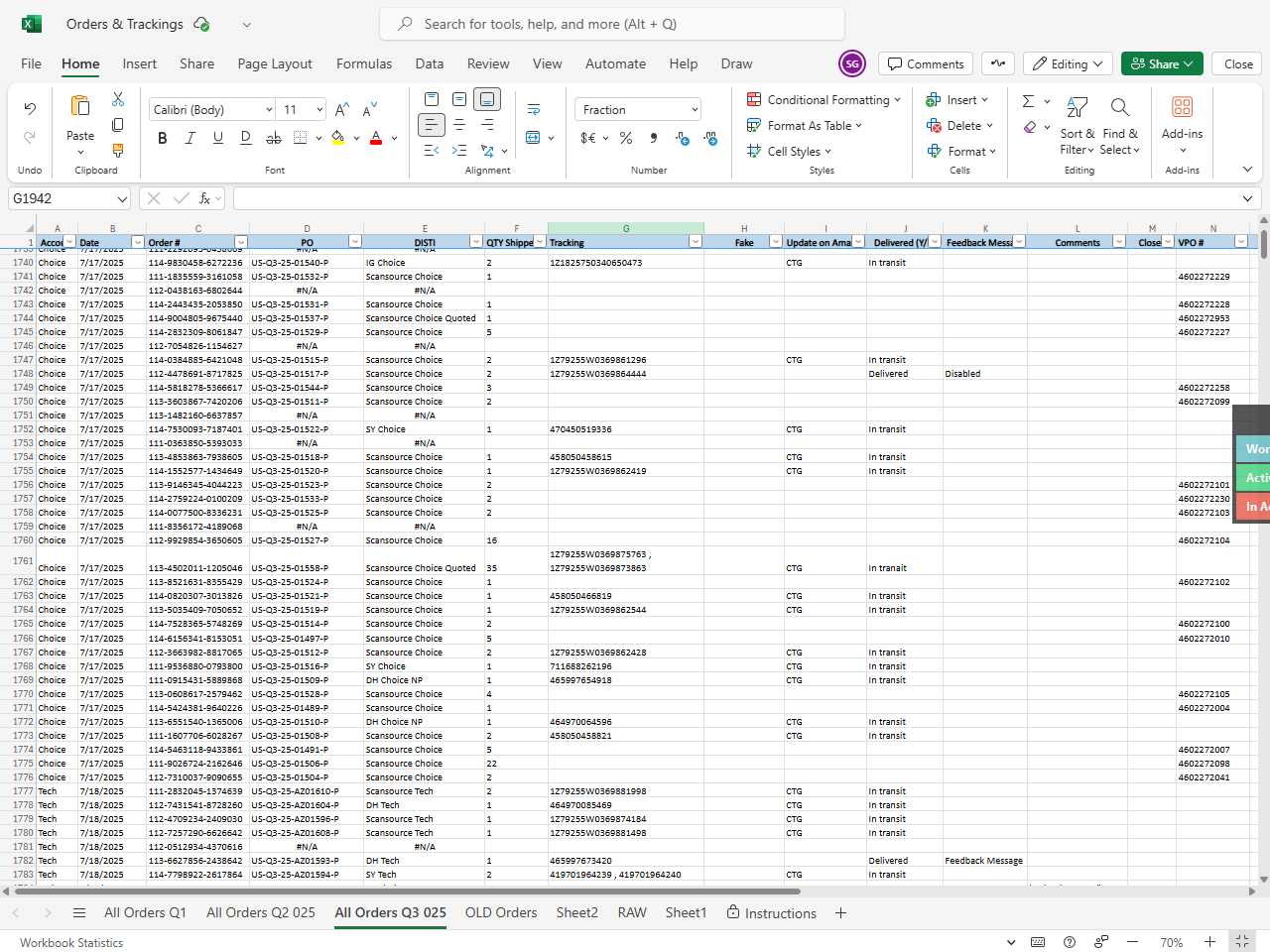Open the File menu
Viewport: 1270px width, 952px height.
pyautogui.click(x=31, y=63)
